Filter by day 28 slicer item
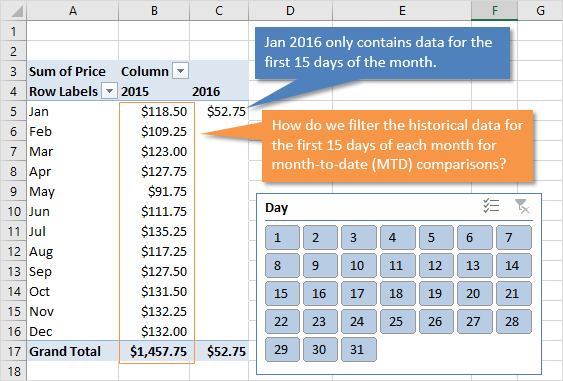The image size is (563, 381). coord(514,321)
